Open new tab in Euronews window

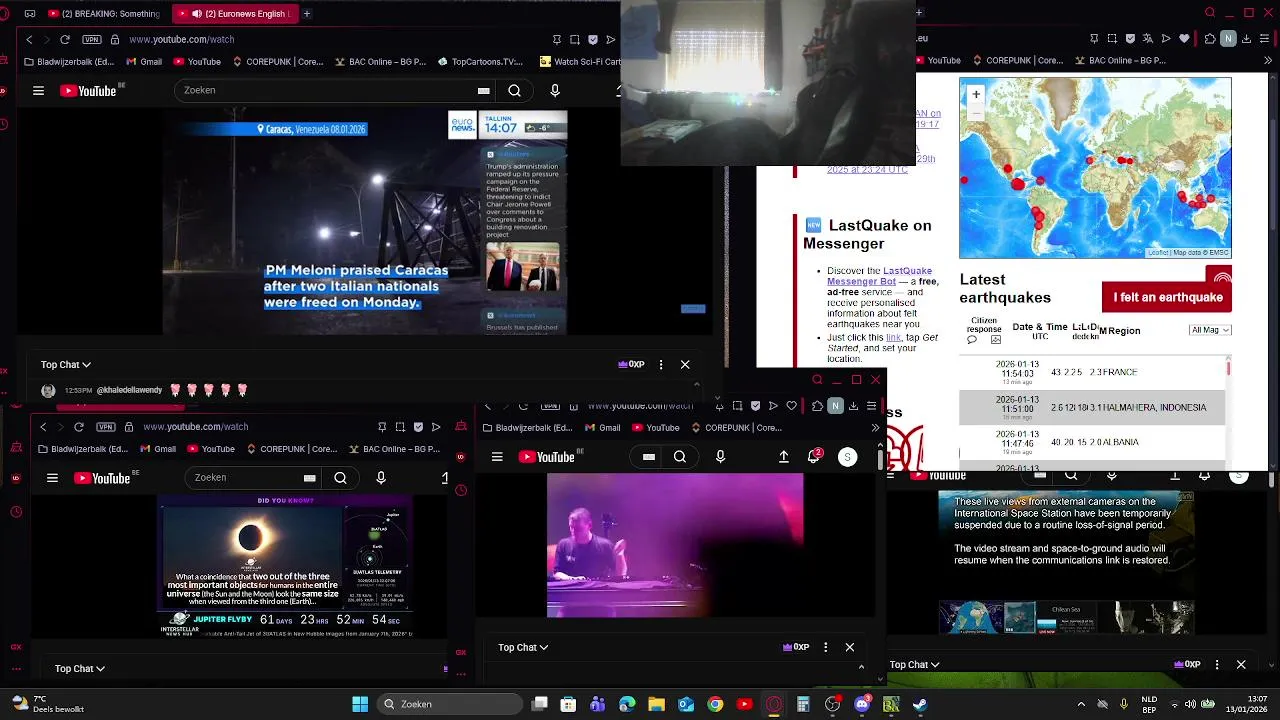pyautogui.click(x=307, y=14)
